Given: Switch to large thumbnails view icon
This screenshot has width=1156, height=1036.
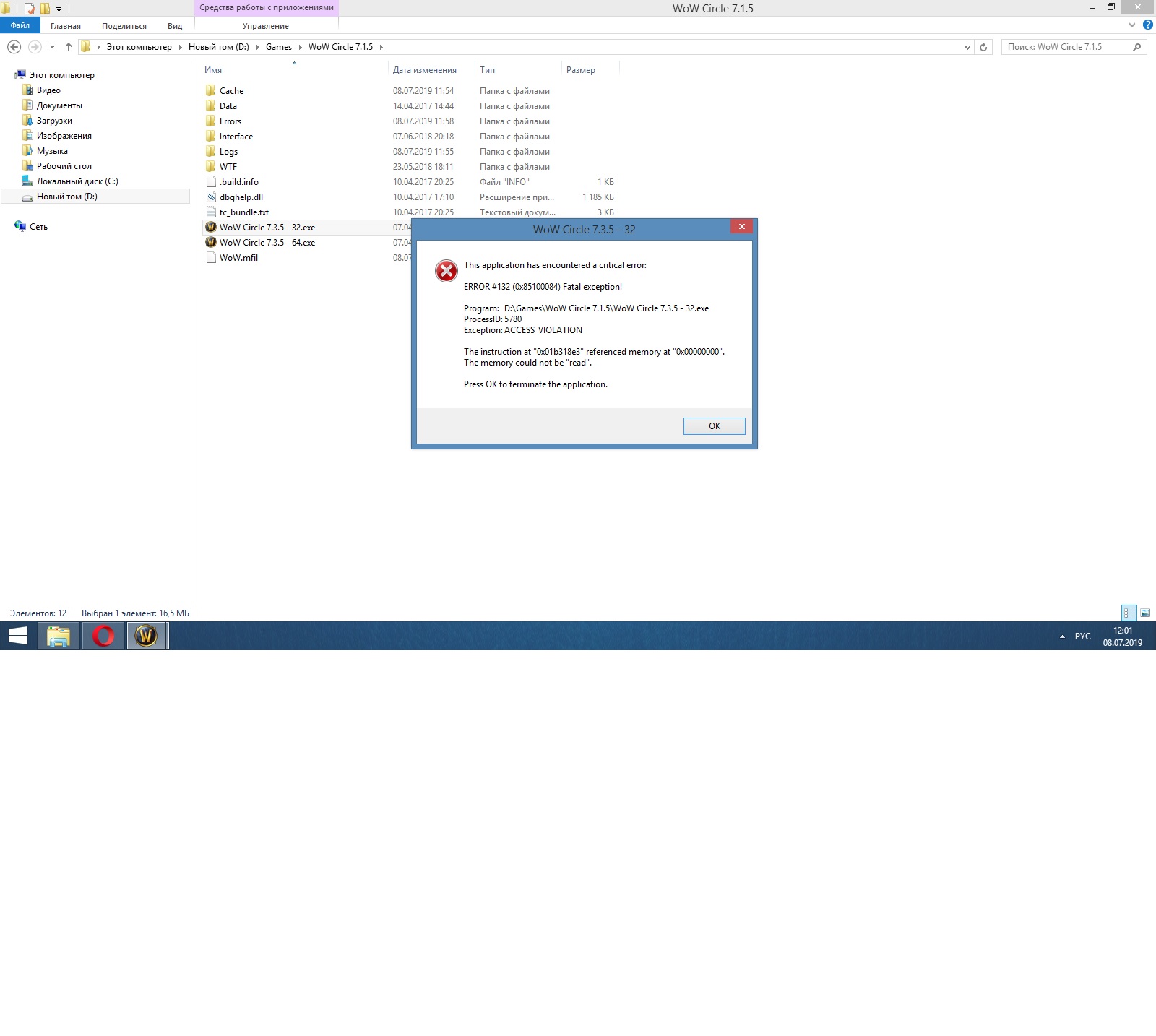Looking at the screenshot, I should [x=1145, y=613].
